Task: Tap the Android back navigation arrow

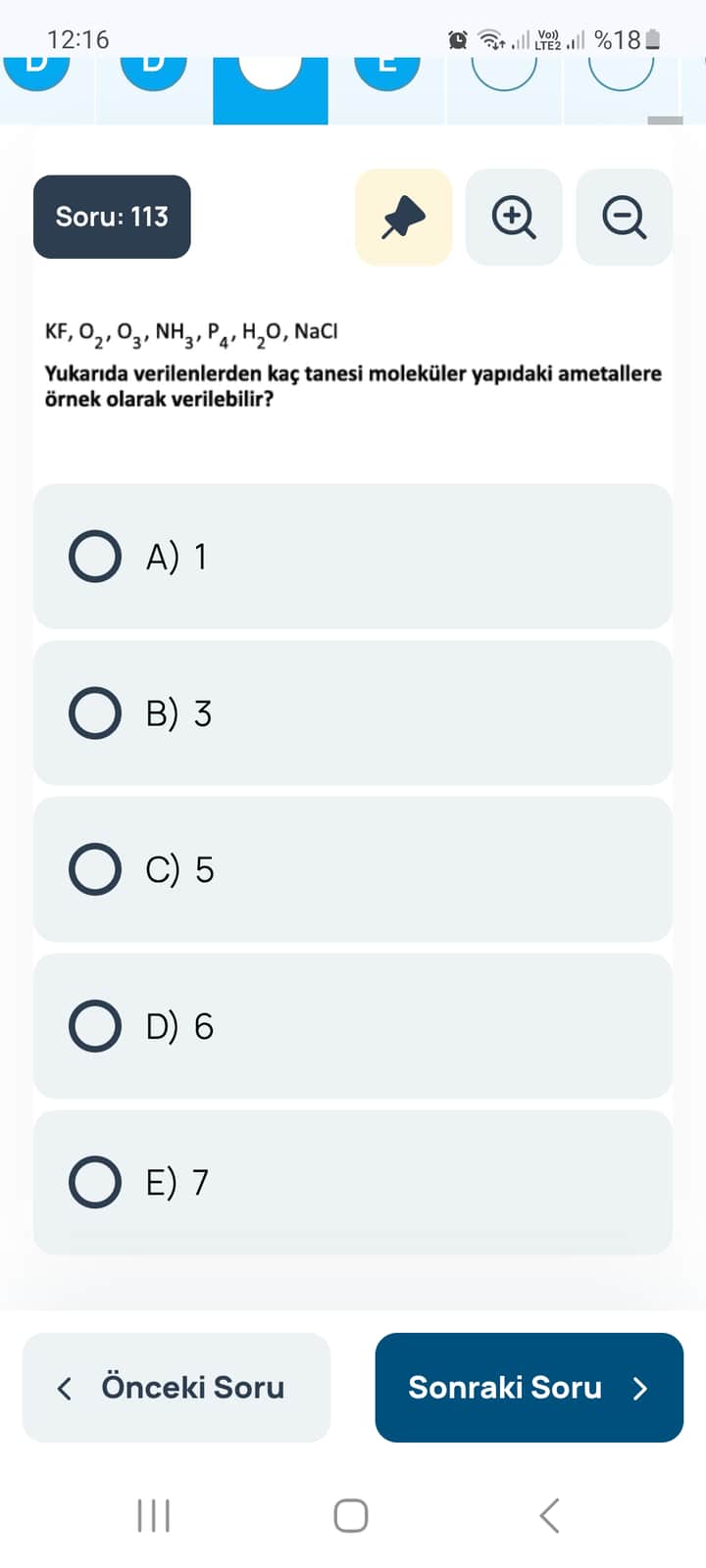Action: 550,1515
